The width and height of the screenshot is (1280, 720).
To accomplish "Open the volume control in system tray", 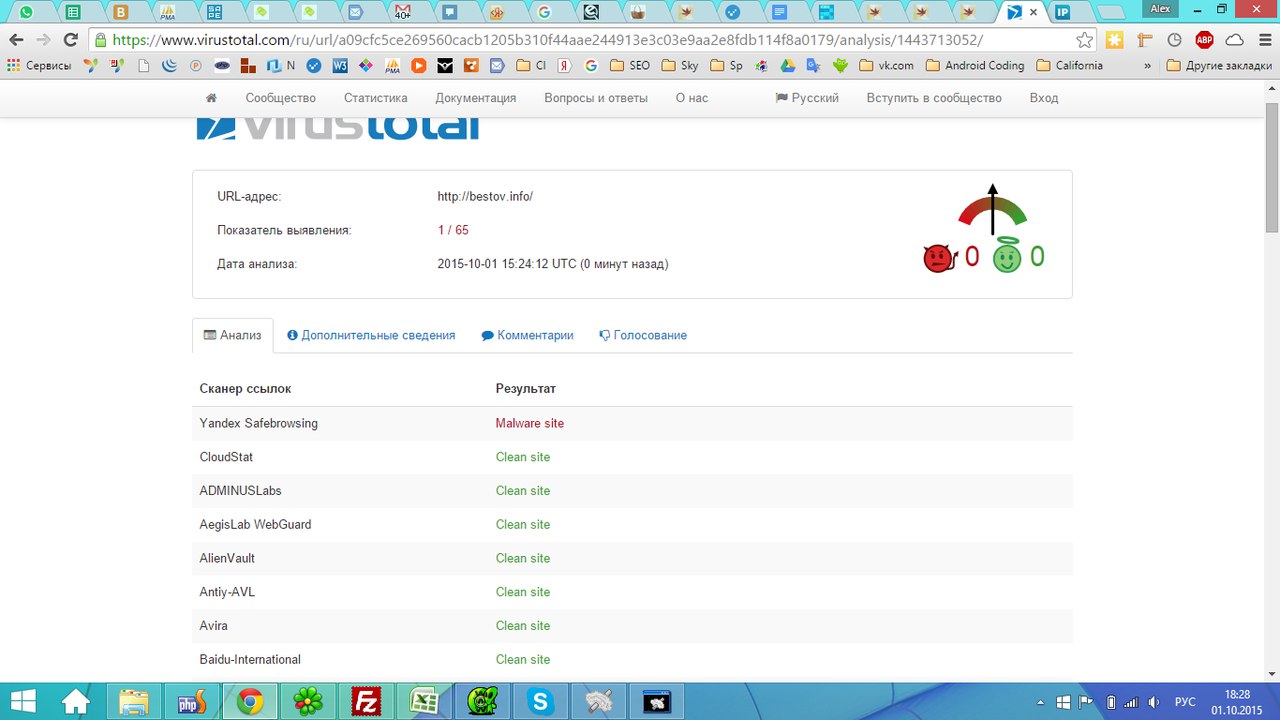I will [1153, 701].
